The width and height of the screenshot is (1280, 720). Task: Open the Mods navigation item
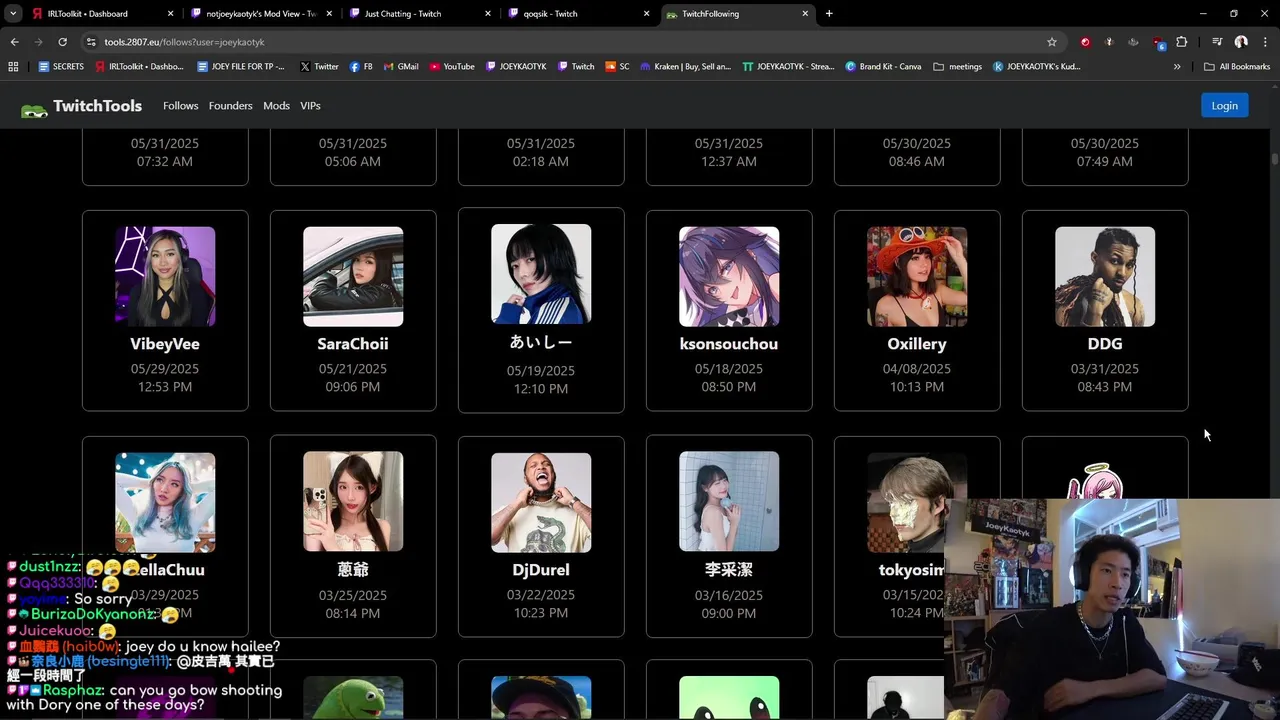(277, 106)
